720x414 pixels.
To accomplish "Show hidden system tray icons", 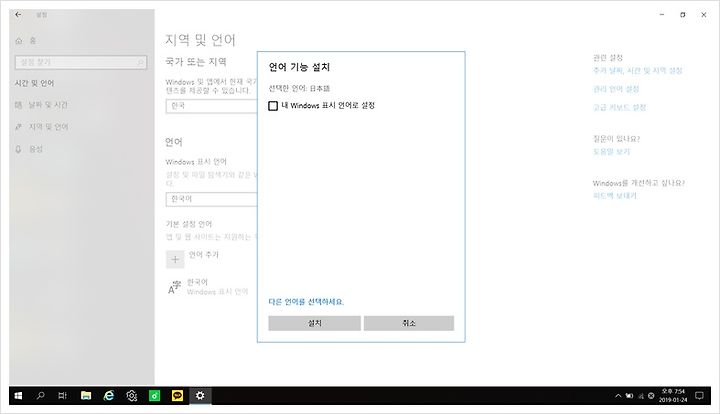I will point(618,396).
